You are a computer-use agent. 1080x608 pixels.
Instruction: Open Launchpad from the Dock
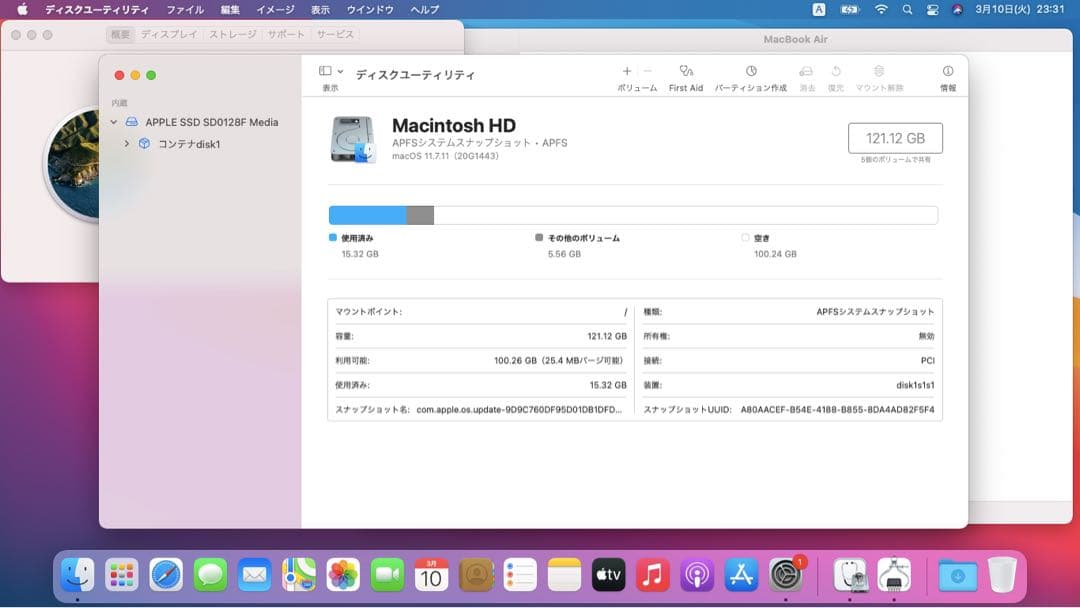tap(122, 576)
